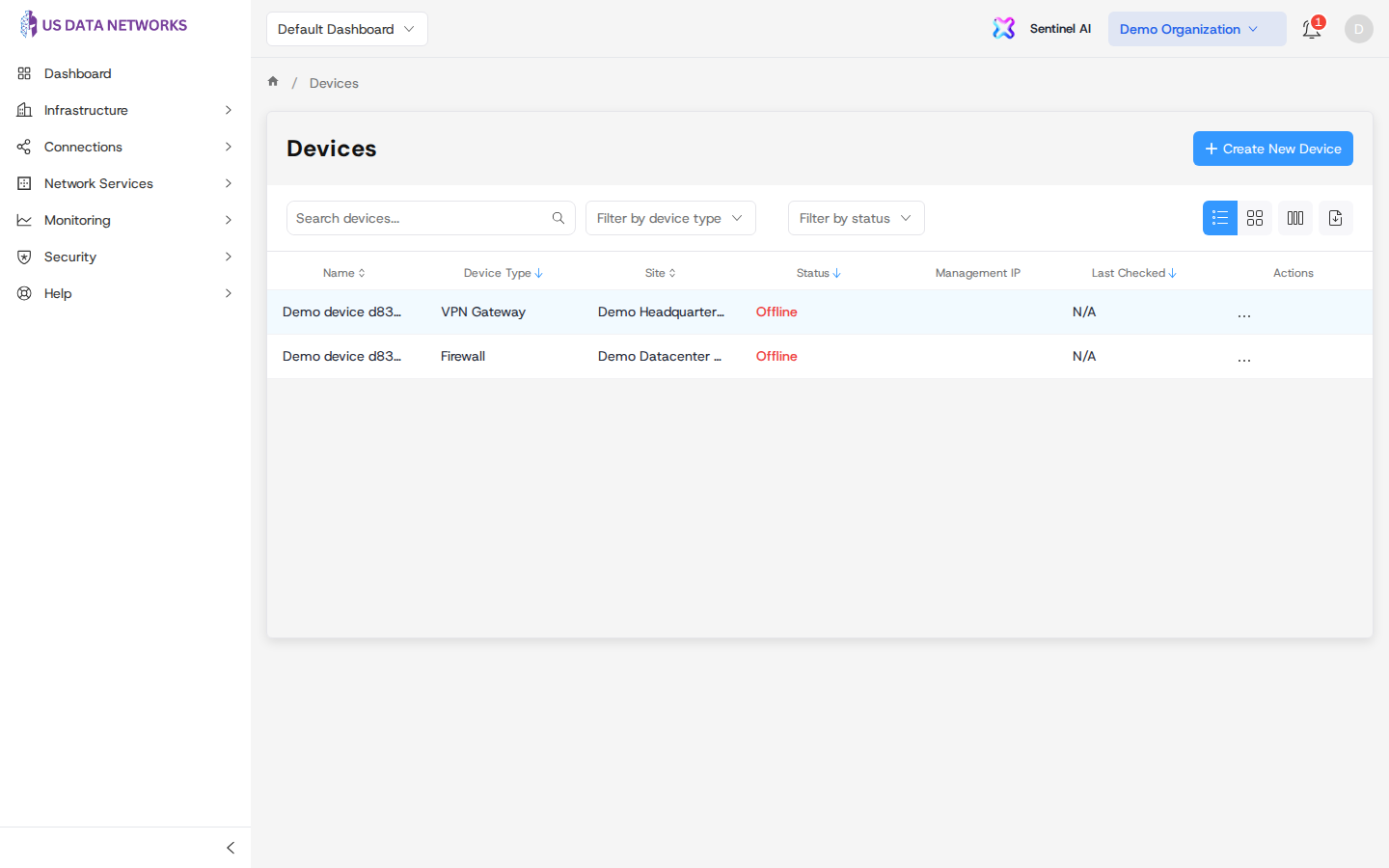Open Default Dashboard dropdown

click(347, 29)
